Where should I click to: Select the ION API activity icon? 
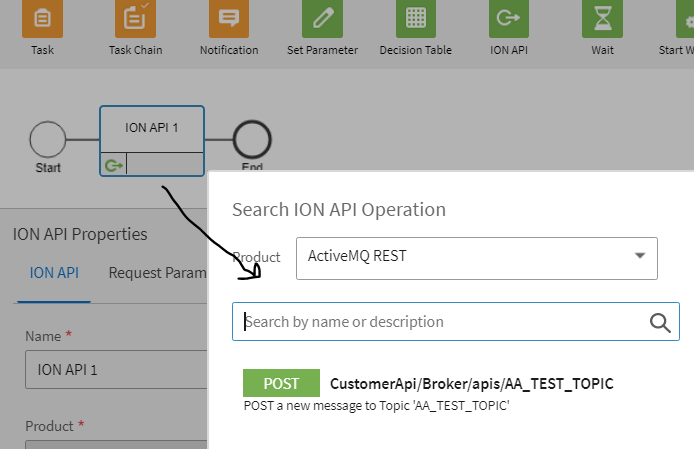point(509,18)
